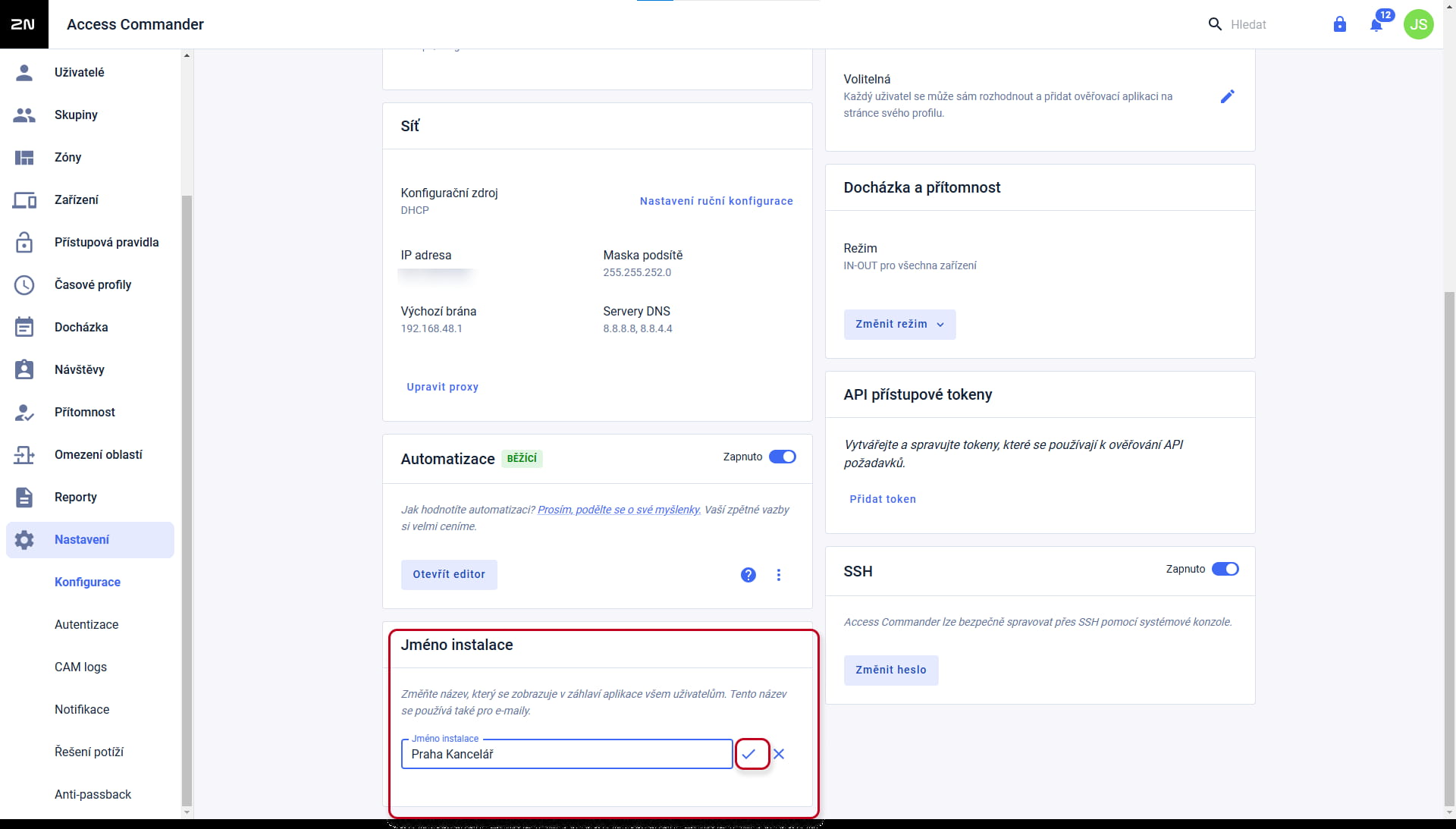
Task: Open the feedback link Prosím, podělte se
Action: tap(619, 510)
